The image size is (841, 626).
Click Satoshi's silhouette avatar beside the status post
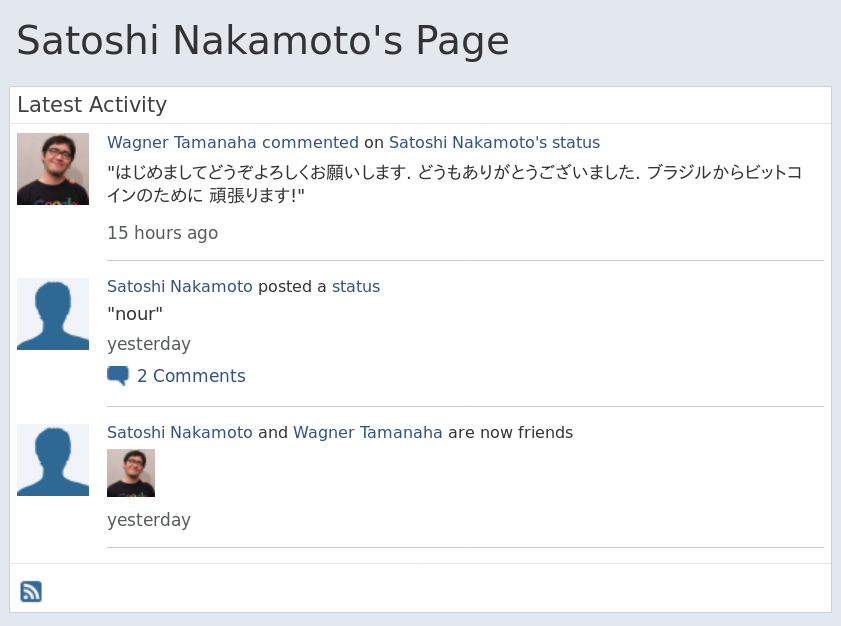[x=53, y=314]
